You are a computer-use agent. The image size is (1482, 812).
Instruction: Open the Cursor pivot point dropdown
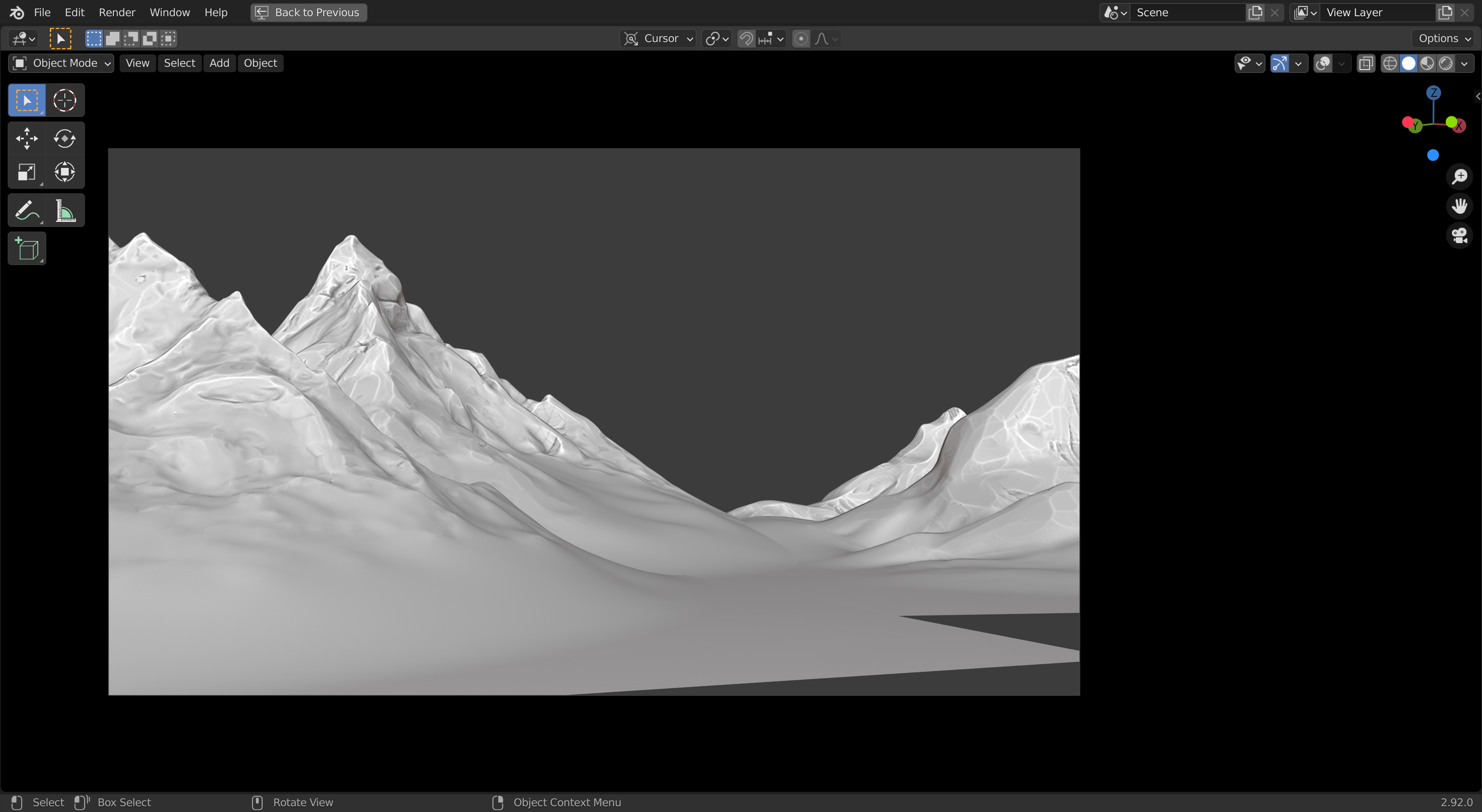(x=659, y=39)
